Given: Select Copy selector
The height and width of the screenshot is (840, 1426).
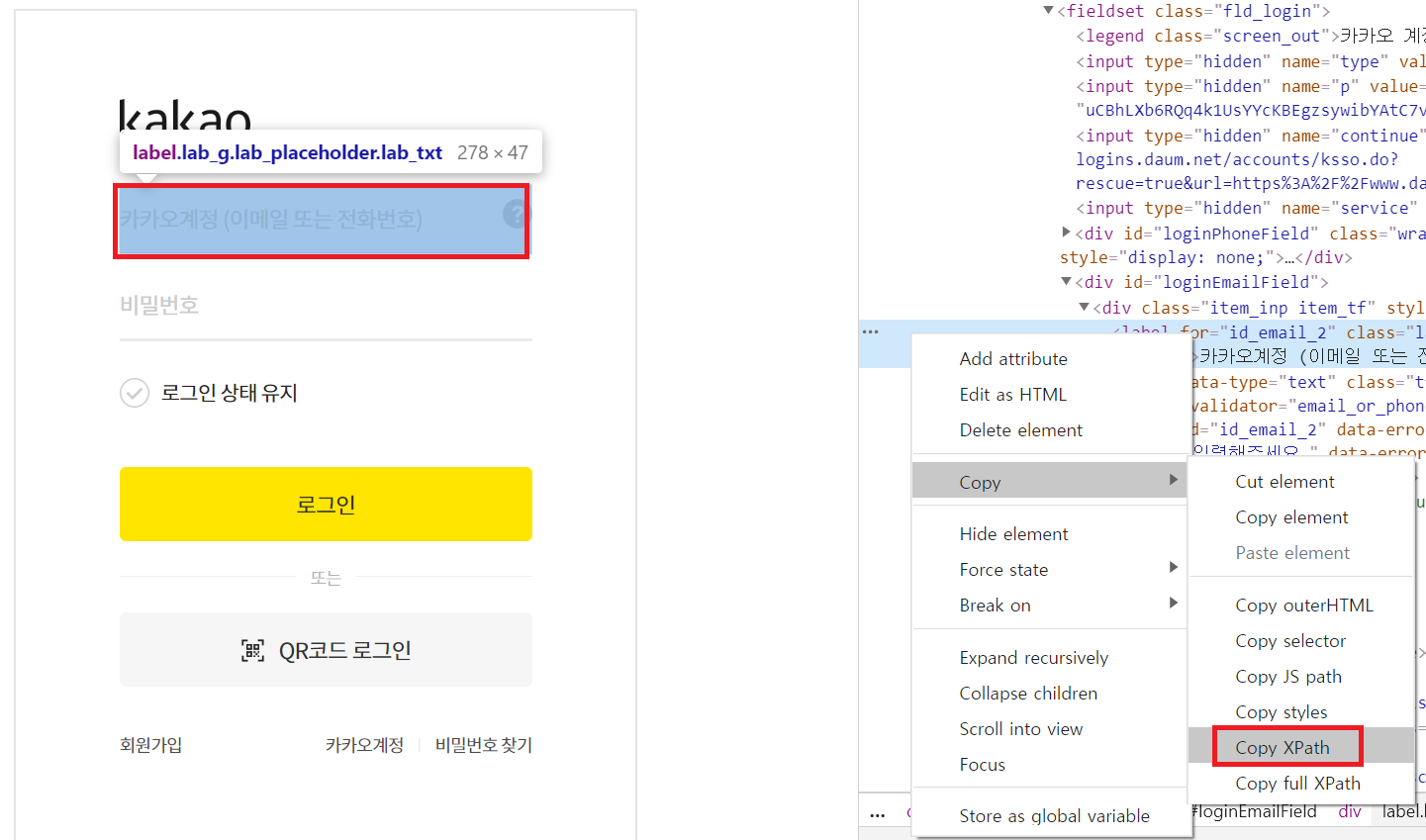Looking at the screenshot, I should (x=1301, y=641).
